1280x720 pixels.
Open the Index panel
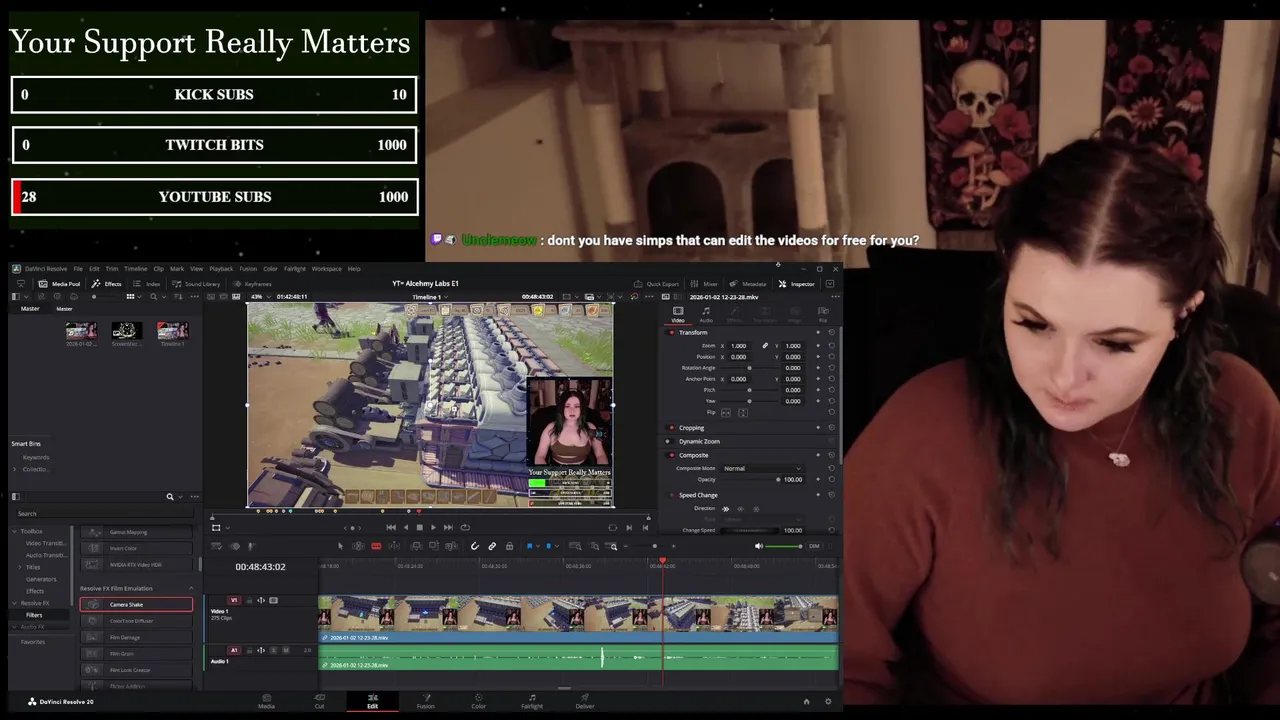coord(147,284)
